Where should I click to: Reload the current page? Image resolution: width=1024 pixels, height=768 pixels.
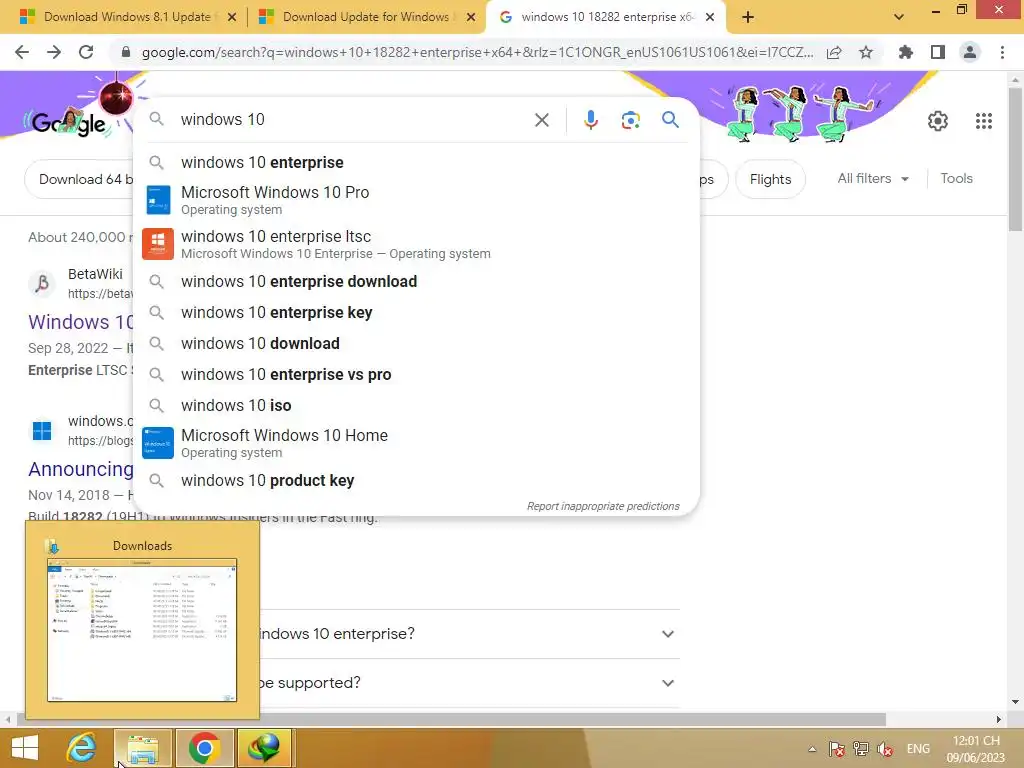click(x=86, y=52)
